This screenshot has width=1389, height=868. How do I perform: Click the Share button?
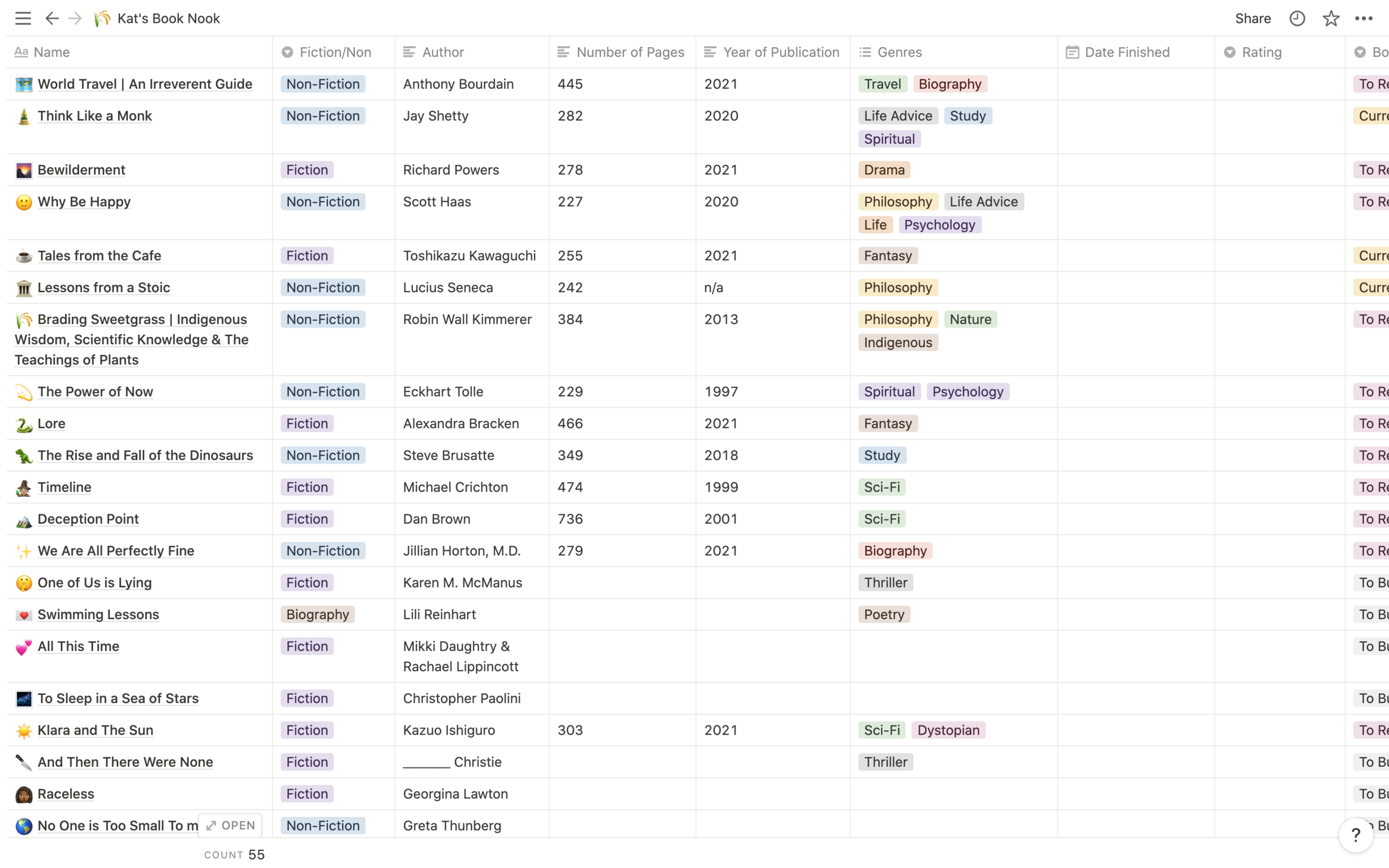pyautogui.click(x=1252, y=18)
